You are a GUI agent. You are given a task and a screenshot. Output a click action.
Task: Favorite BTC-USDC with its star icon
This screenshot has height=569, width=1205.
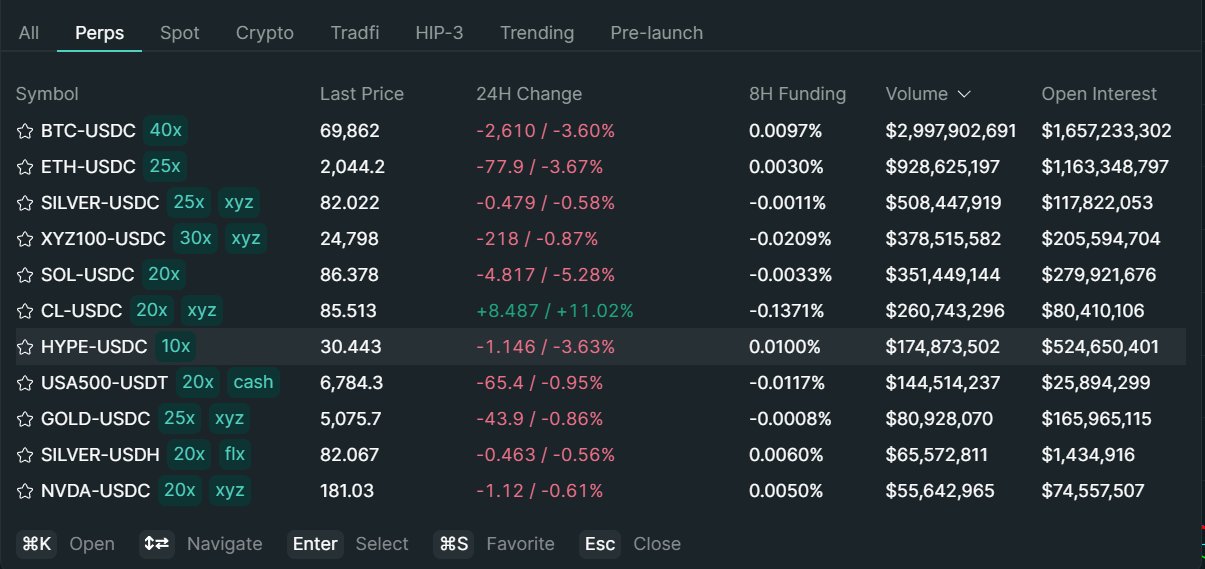coord(25,131)
